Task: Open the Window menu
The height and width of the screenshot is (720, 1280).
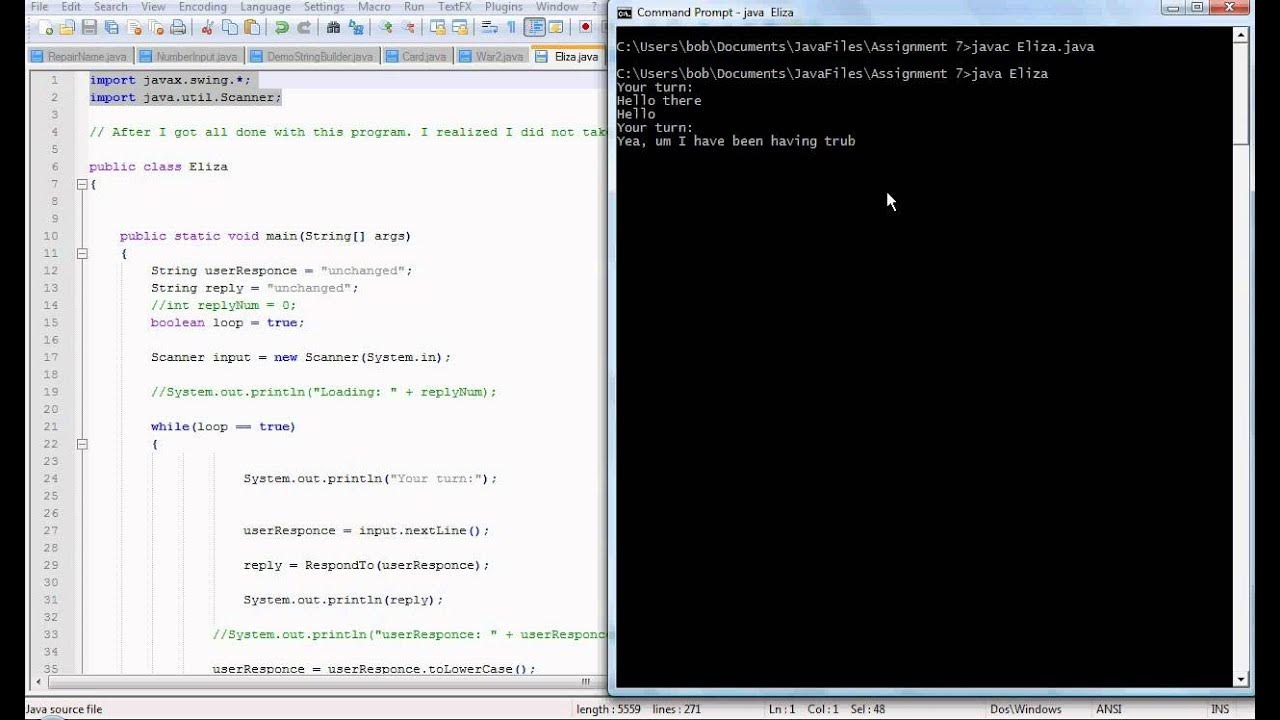Action: [x=557, y=7]
